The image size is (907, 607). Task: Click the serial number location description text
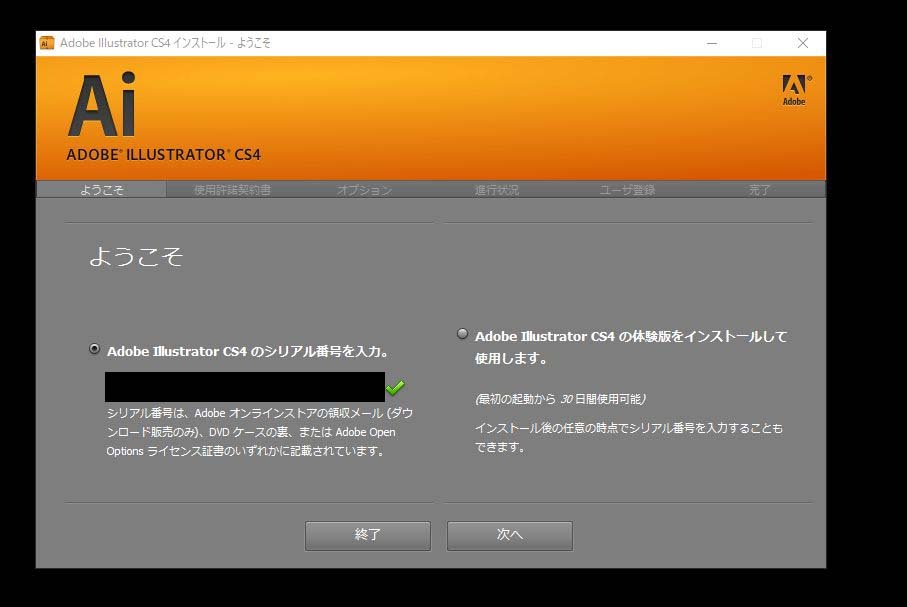point(260,432)
